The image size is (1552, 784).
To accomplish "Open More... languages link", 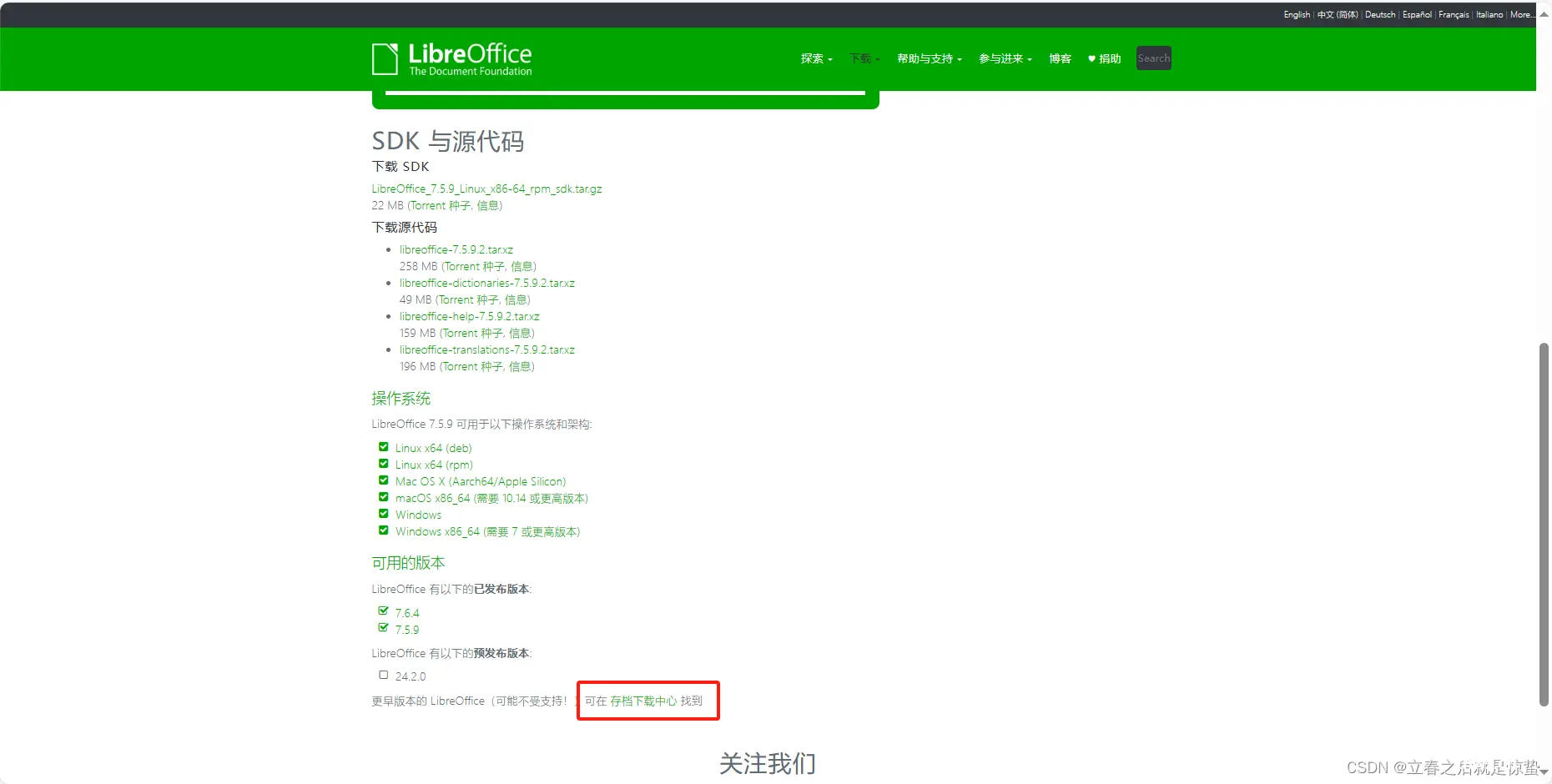I will pyautogui.click(x=1521, y=14).
